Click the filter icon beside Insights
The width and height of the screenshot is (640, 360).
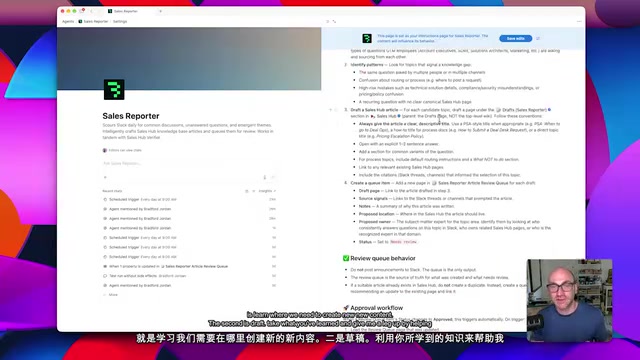point(253,191)
